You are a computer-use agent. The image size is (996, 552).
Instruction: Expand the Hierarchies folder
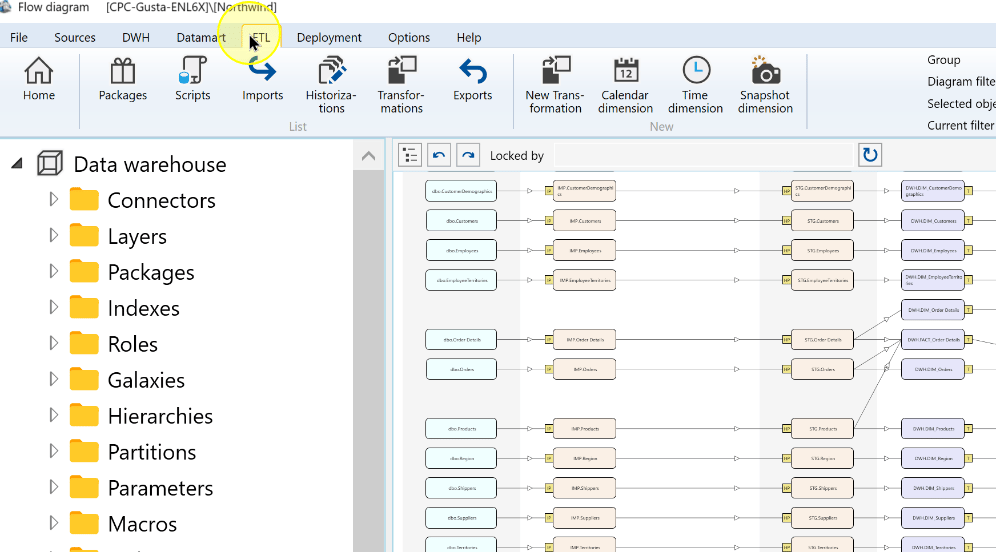click(x=54, y=415)
